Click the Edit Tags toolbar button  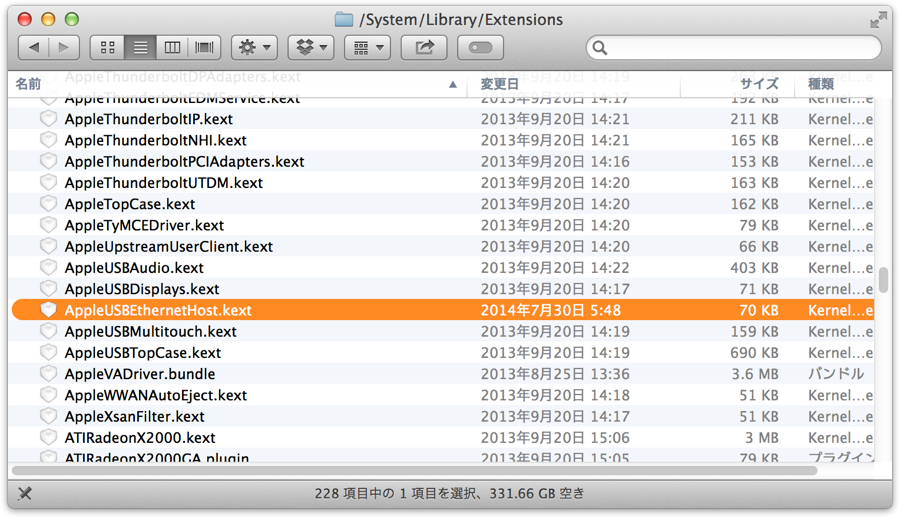[480, 48]
